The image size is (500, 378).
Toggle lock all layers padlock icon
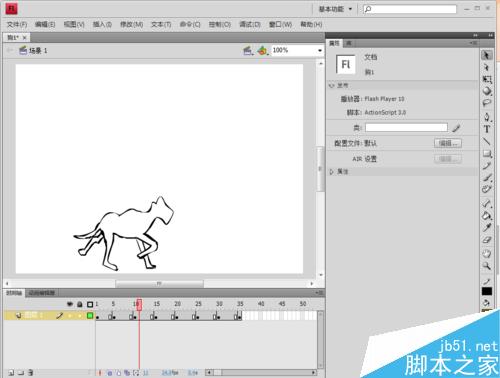point(80,304)
